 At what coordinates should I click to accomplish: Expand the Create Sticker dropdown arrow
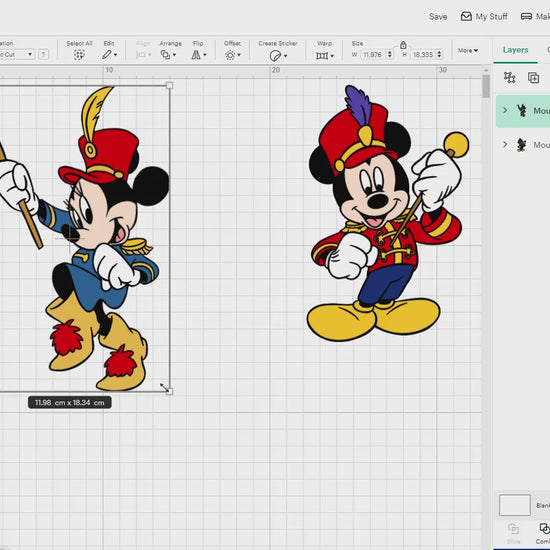click(x=286, y=56)
